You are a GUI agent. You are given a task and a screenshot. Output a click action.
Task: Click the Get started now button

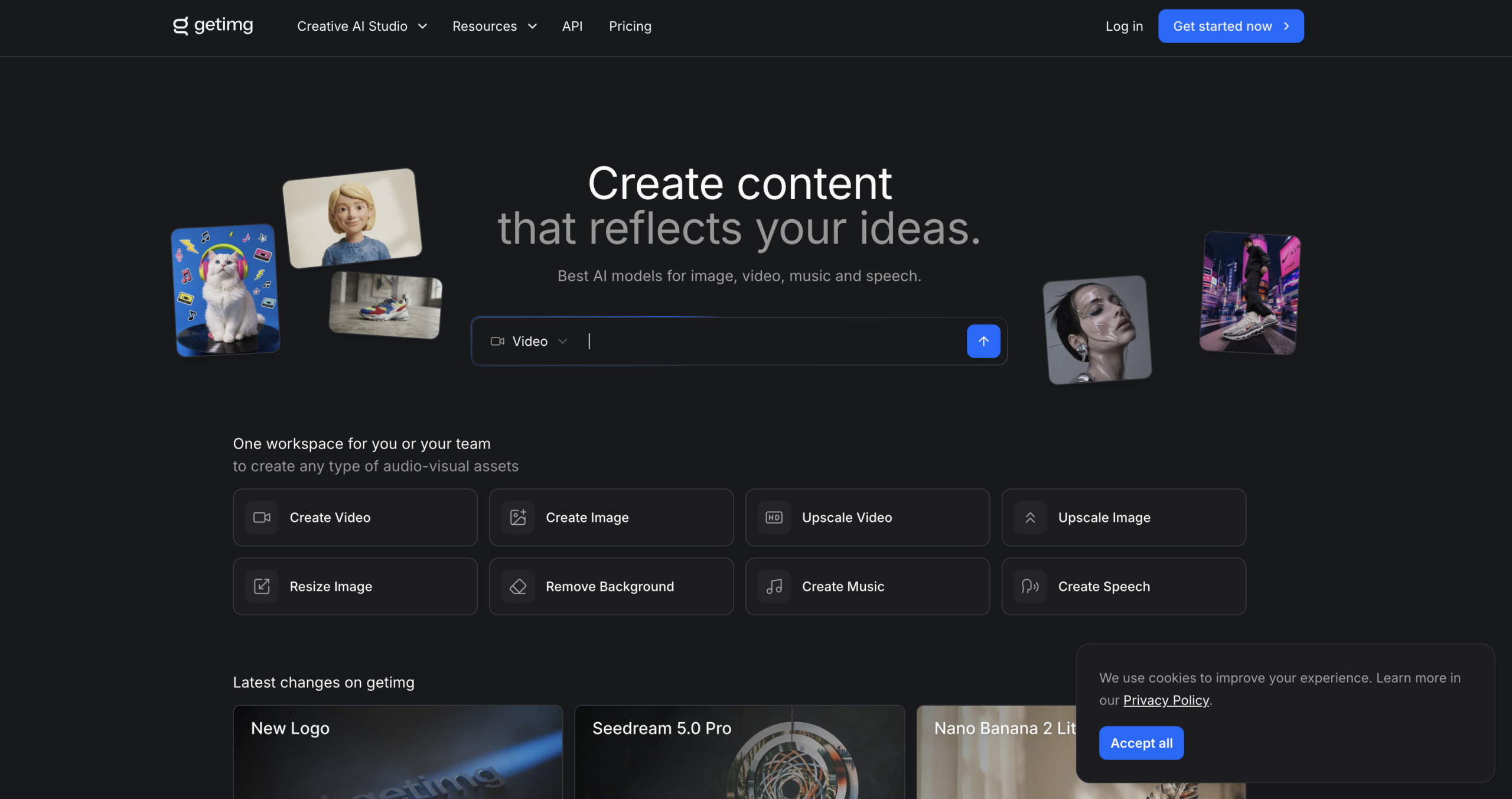(1231, 26)
